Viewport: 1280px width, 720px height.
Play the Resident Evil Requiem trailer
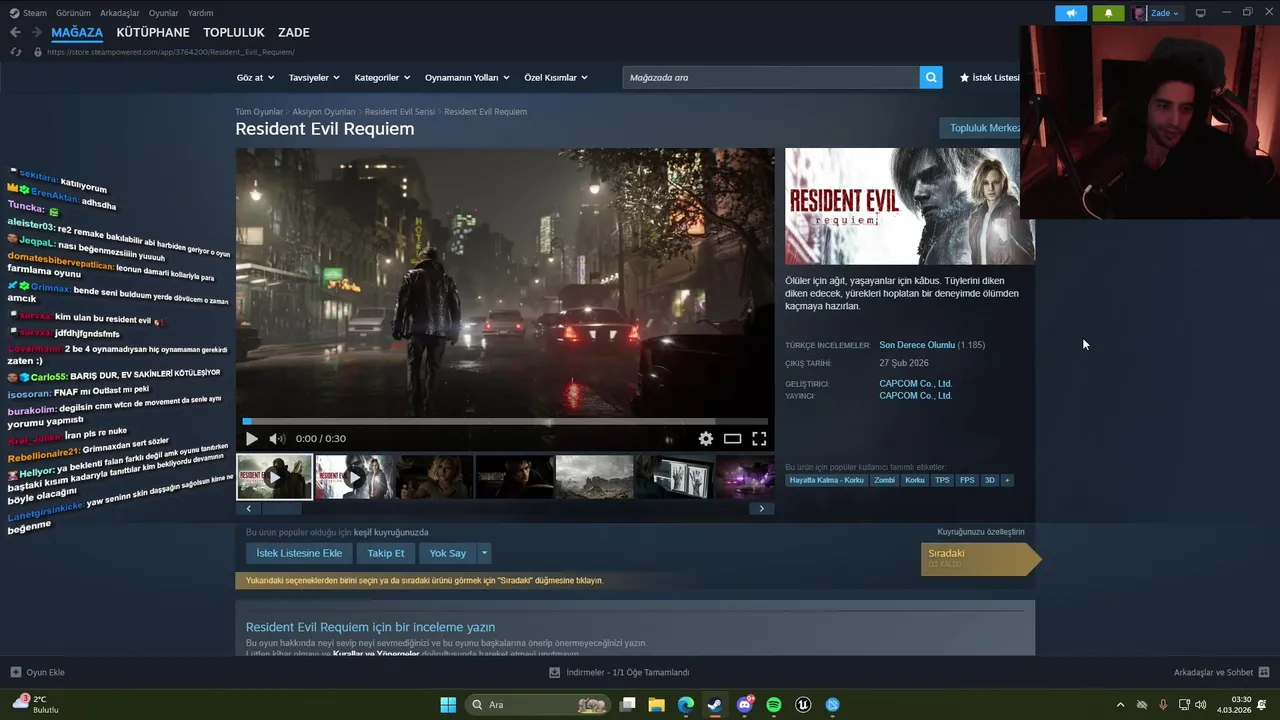252,438
